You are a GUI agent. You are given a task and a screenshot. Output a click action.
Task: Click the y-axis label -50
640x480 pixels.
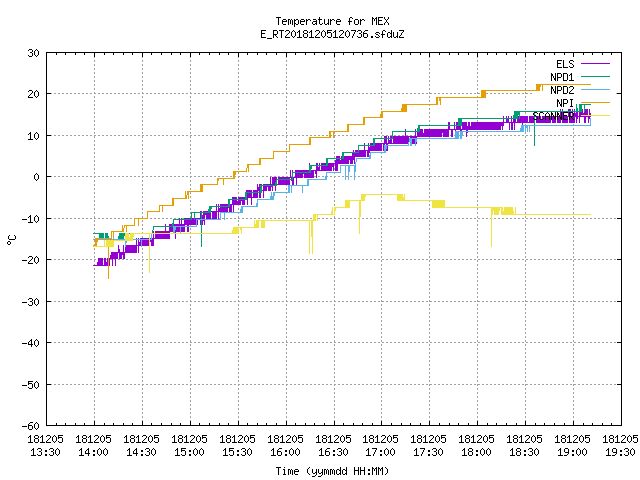coord(31,384)
